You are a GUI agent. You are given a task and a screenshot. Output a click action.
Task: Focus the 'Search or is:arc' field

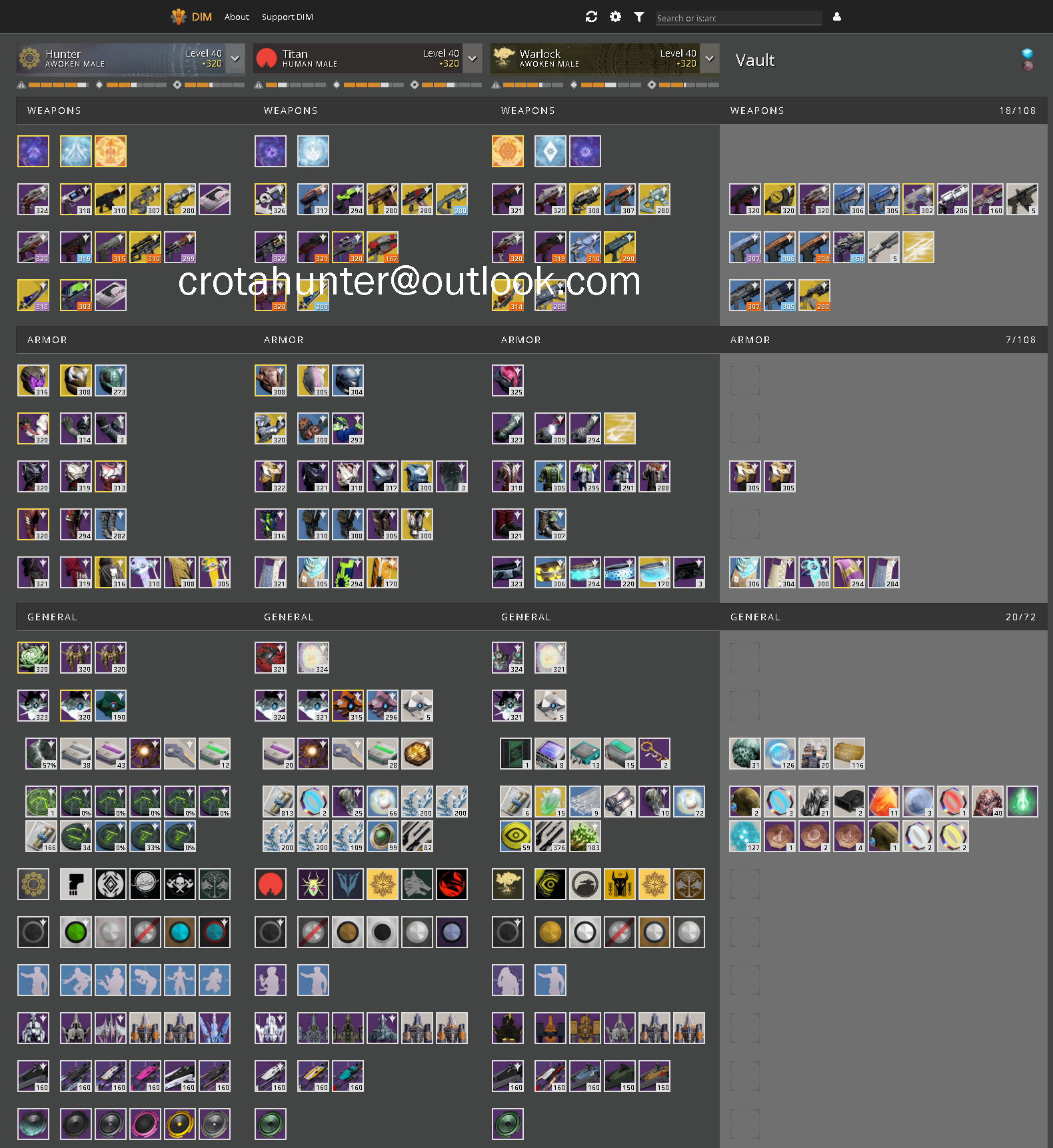738,18
